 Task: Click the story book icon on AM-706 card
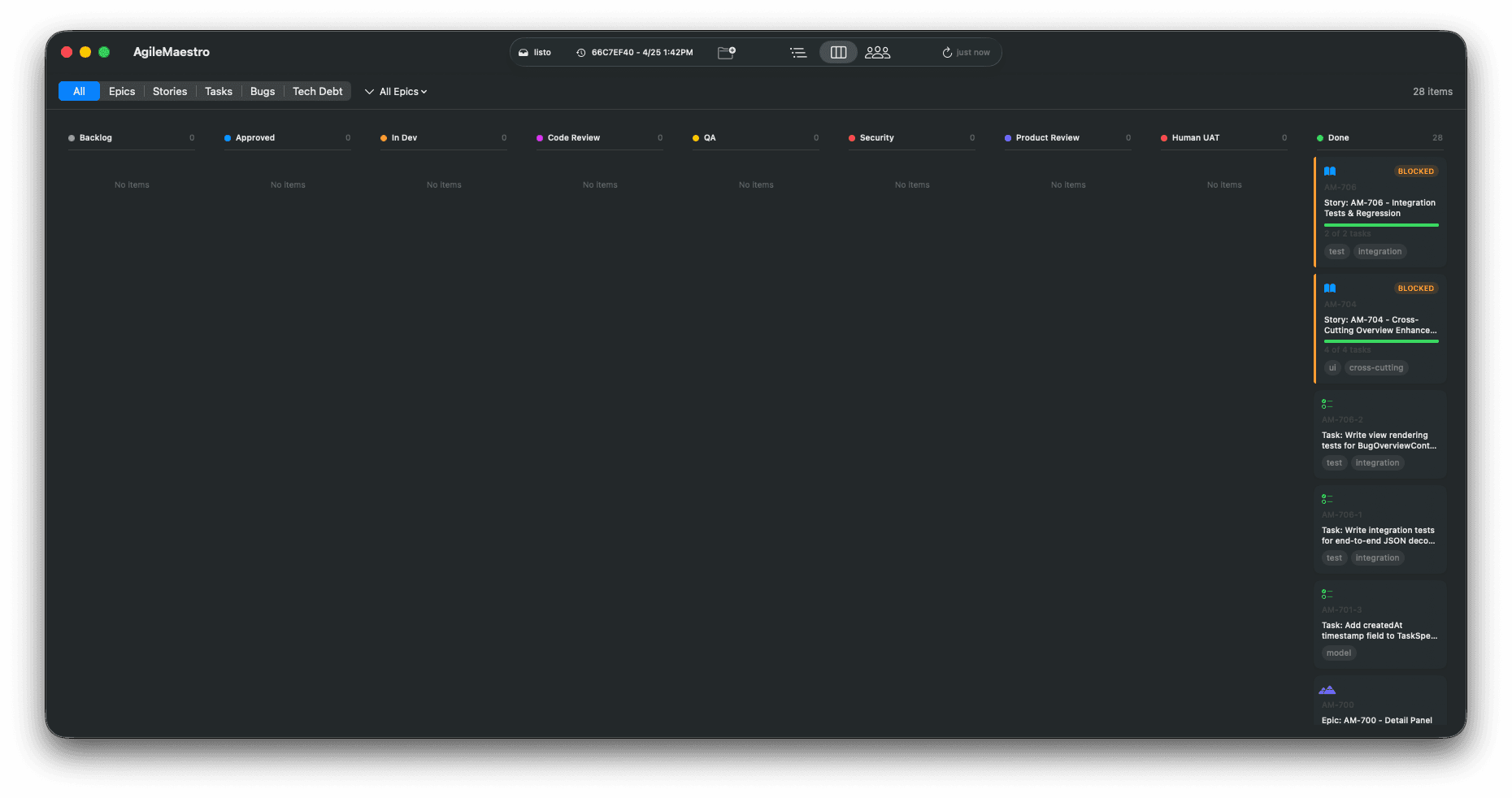point(1330,171)
